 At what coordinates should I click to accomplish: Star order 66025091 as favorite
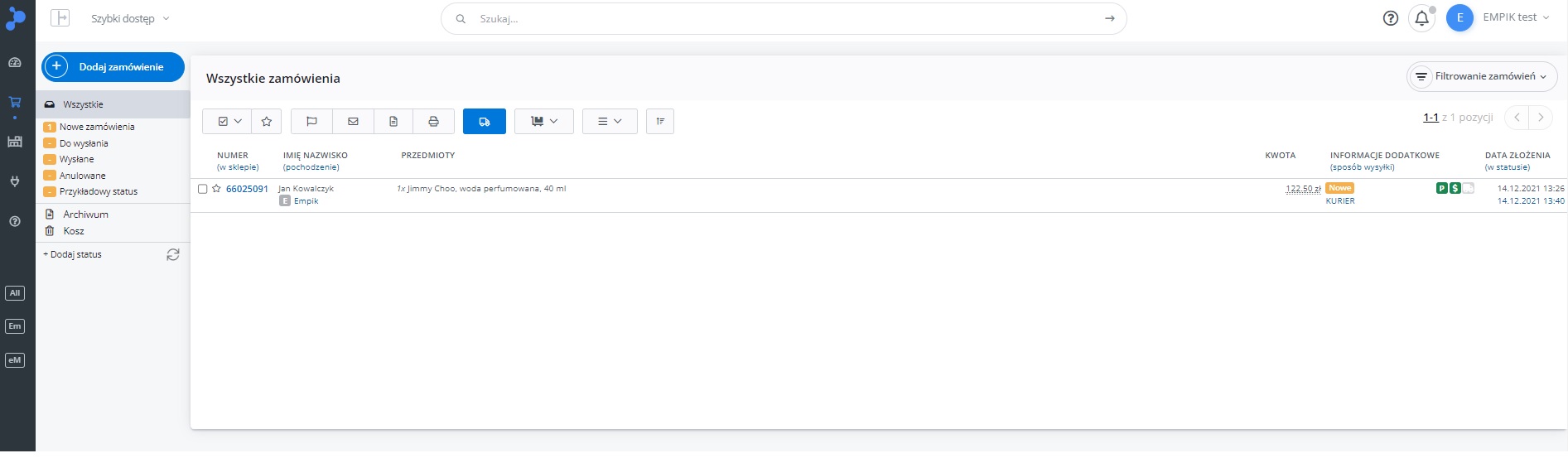[216, 189]
